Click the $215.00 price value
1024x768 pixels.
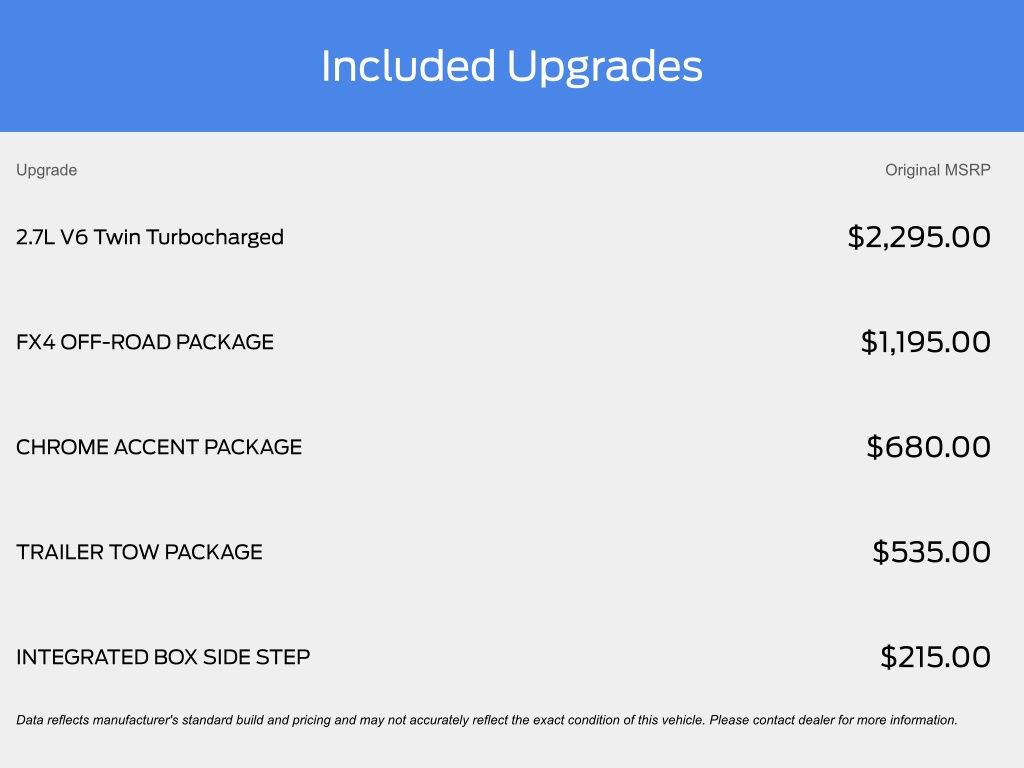tap(935, 657)
